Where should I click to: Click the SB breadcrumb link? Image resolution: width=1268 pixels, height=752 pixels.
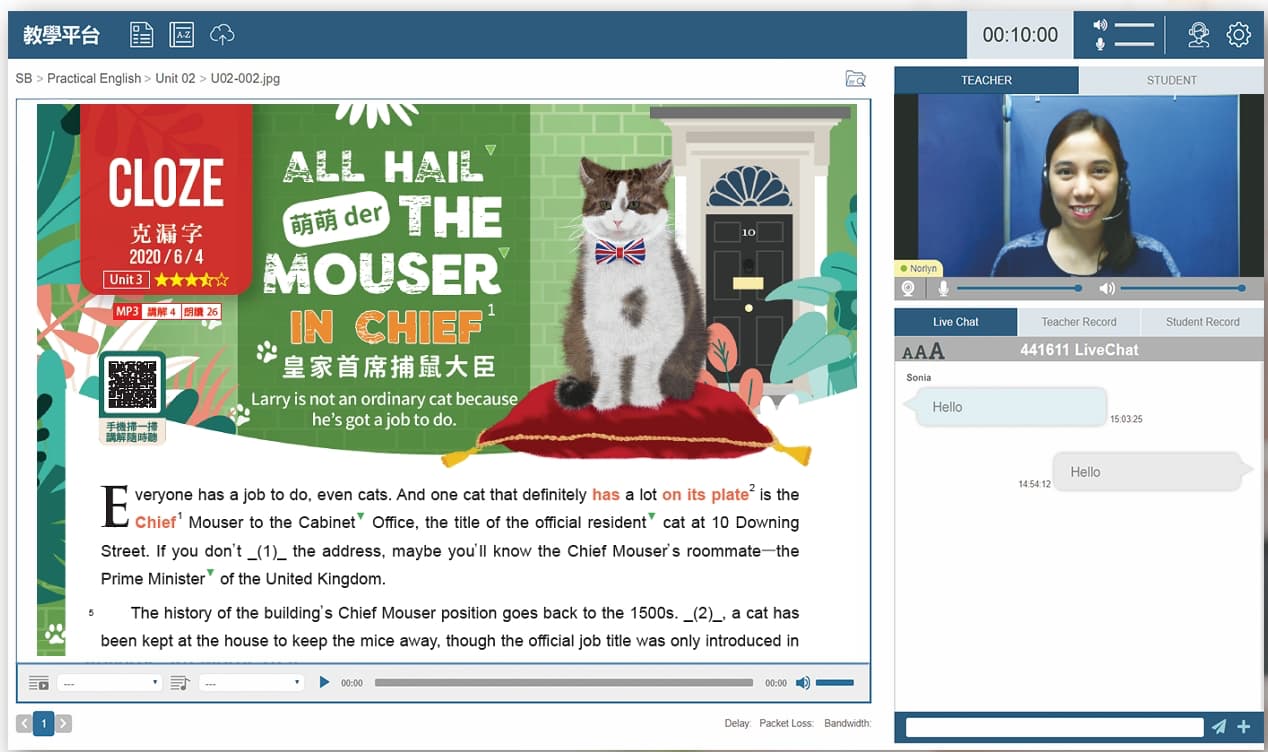(x=24, y=78)
